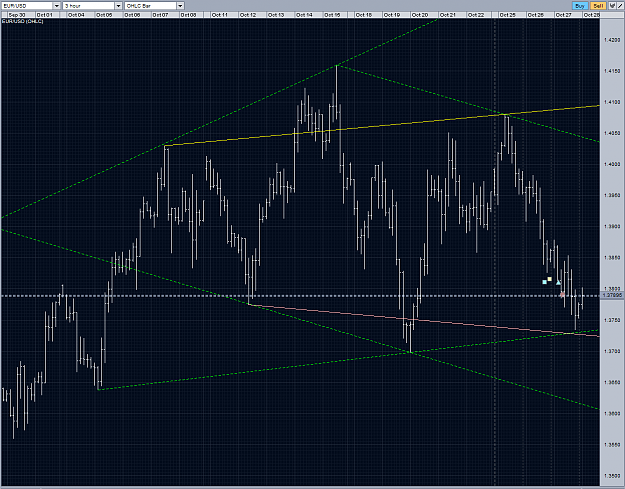
Task: Expand the 3 hour timeframe dropdown arrow
Action: coord(118,6)
